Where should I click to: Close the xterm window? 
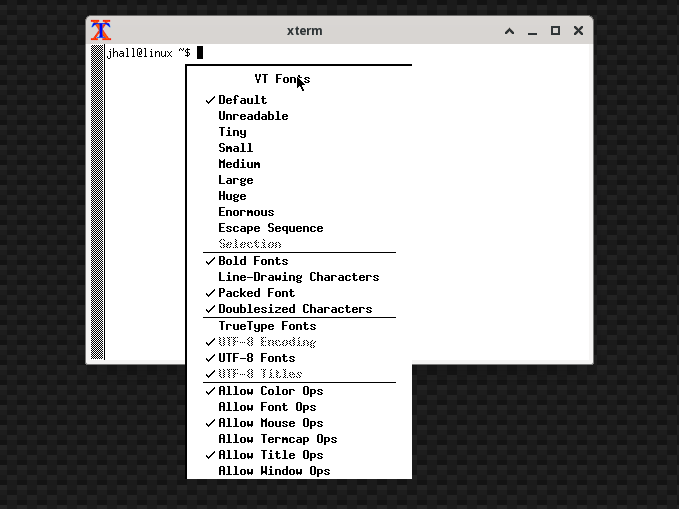[x=578, y=30]
